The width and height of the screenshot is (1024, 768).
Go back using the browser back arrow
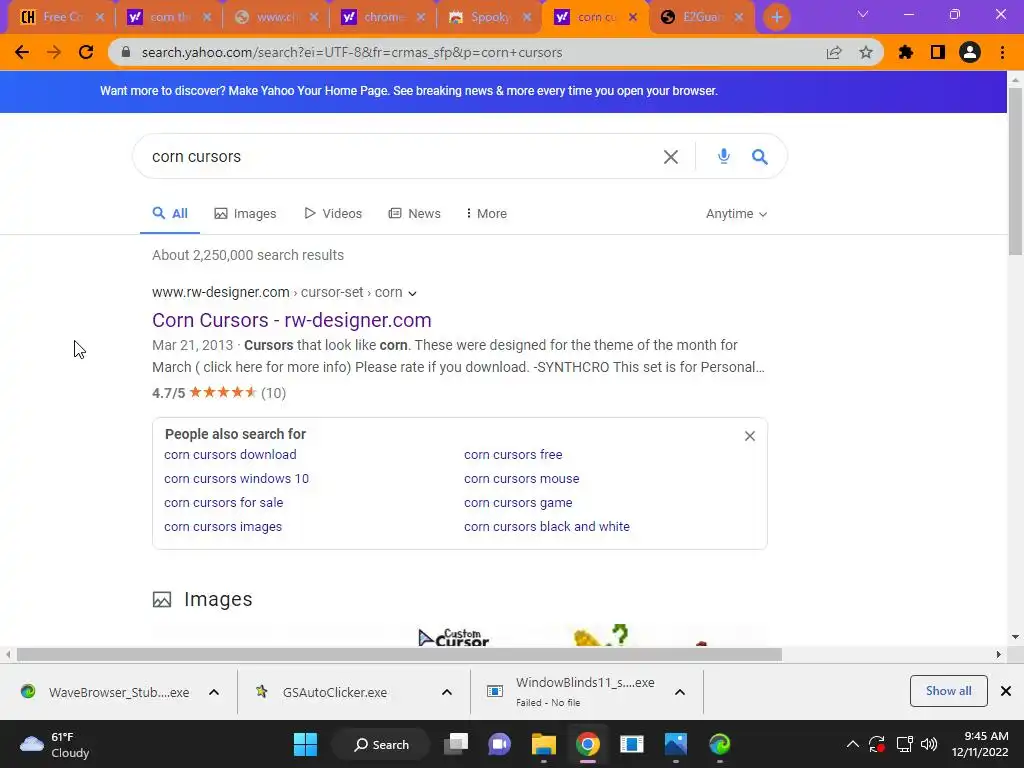[x=22, y=52]
